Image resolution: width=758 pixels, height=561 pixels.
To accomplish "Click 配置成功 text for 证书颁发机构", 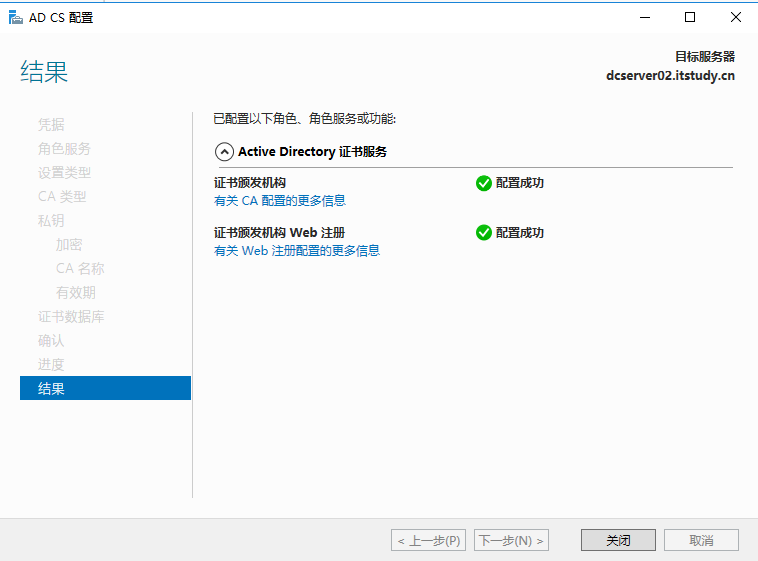I will coord(520,183).
